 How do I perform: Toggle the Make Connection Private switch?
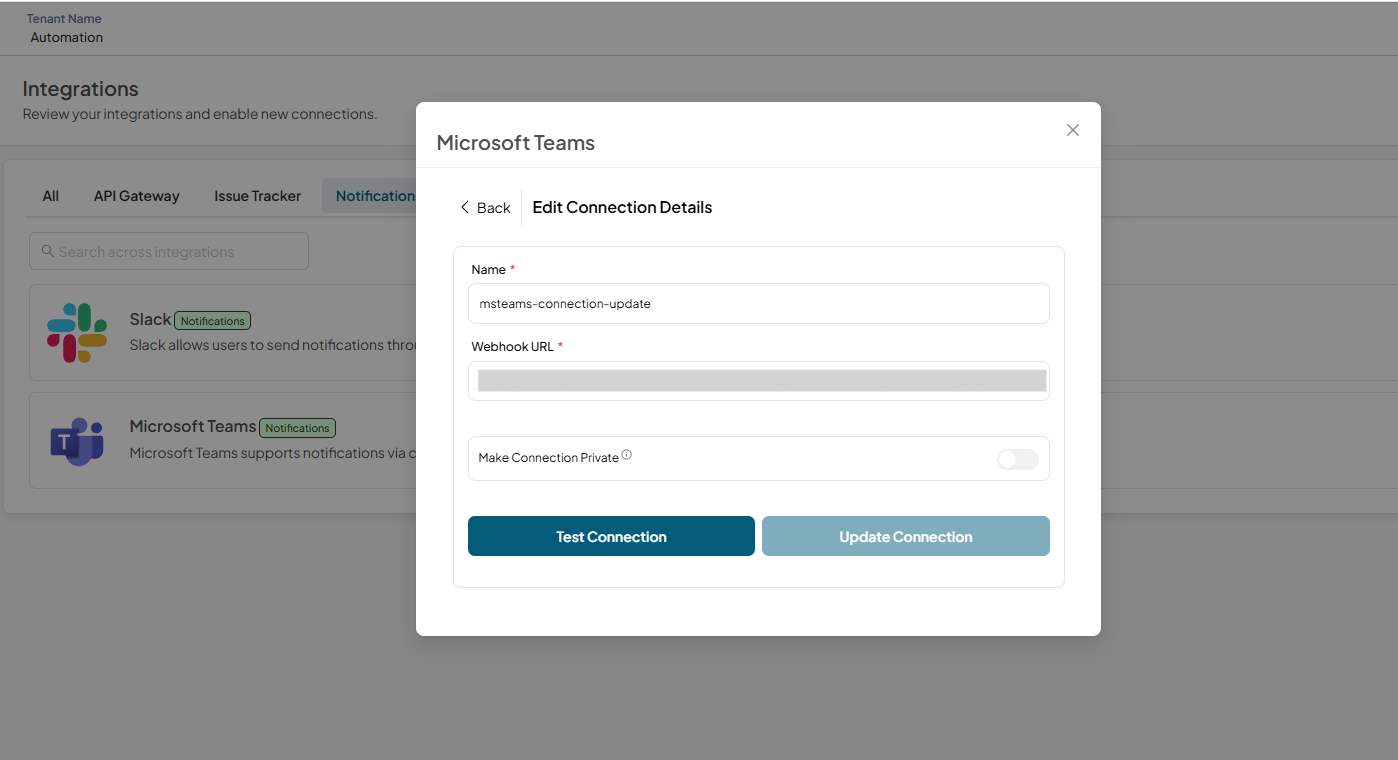point(1018,459)
